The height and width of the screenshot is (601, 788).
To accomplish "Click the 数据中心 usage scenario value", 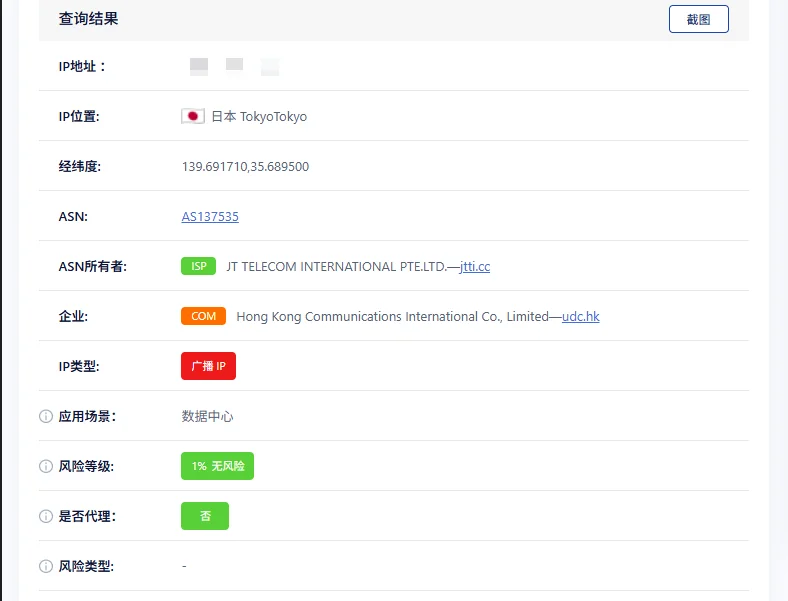I will 207,416.
